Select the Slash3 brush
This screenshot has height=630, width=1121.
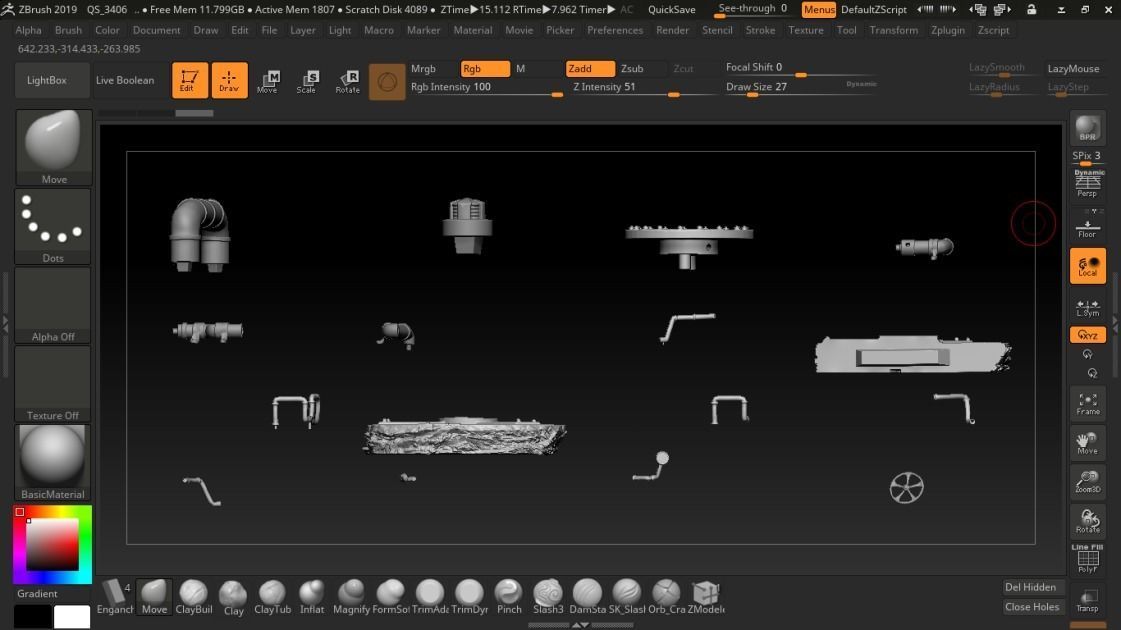[x=548, y=596]
